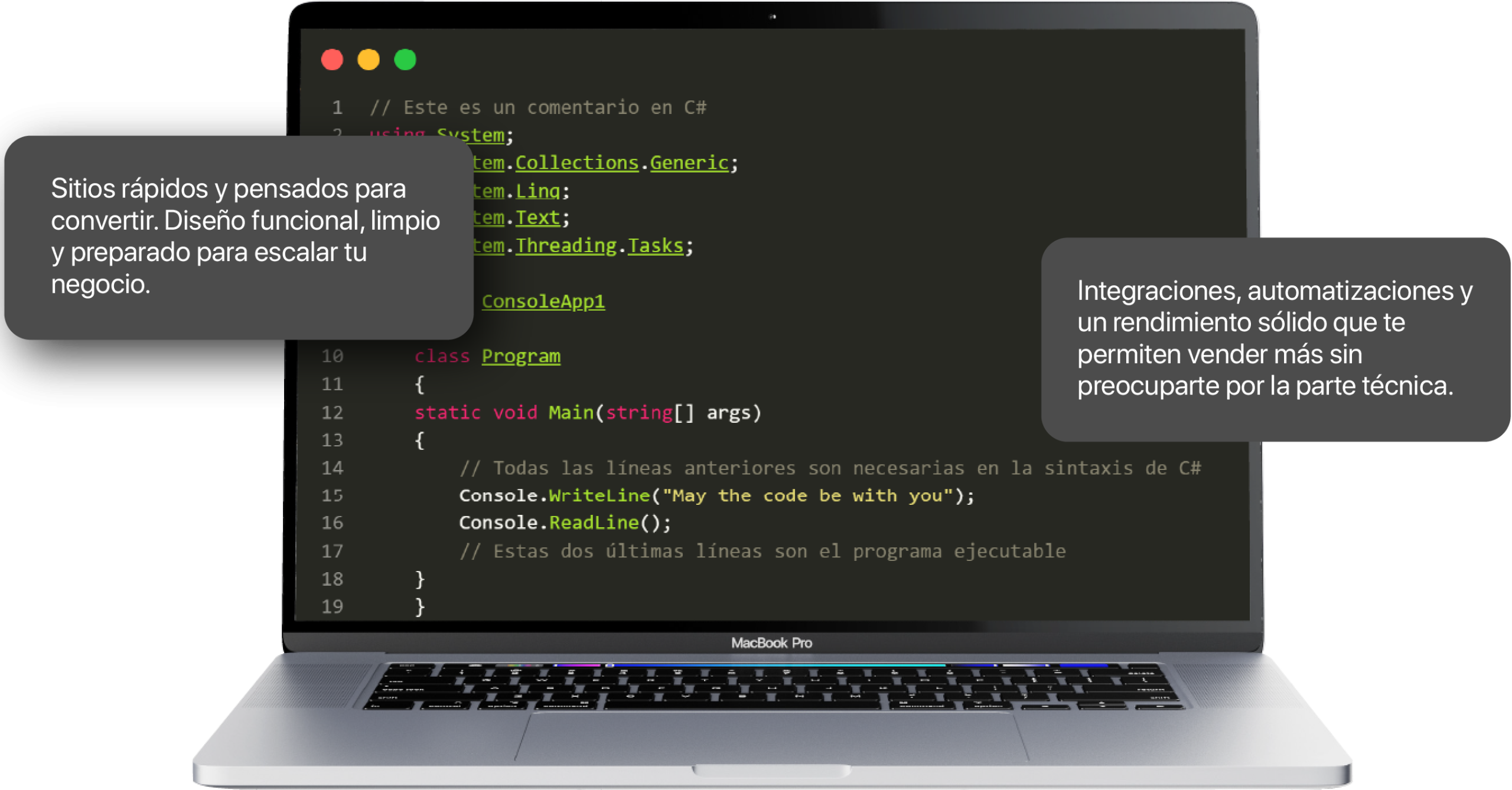Click the Program class name on line 10
This screenshot has height=790, width=1512.
click(x=520, y=355)
